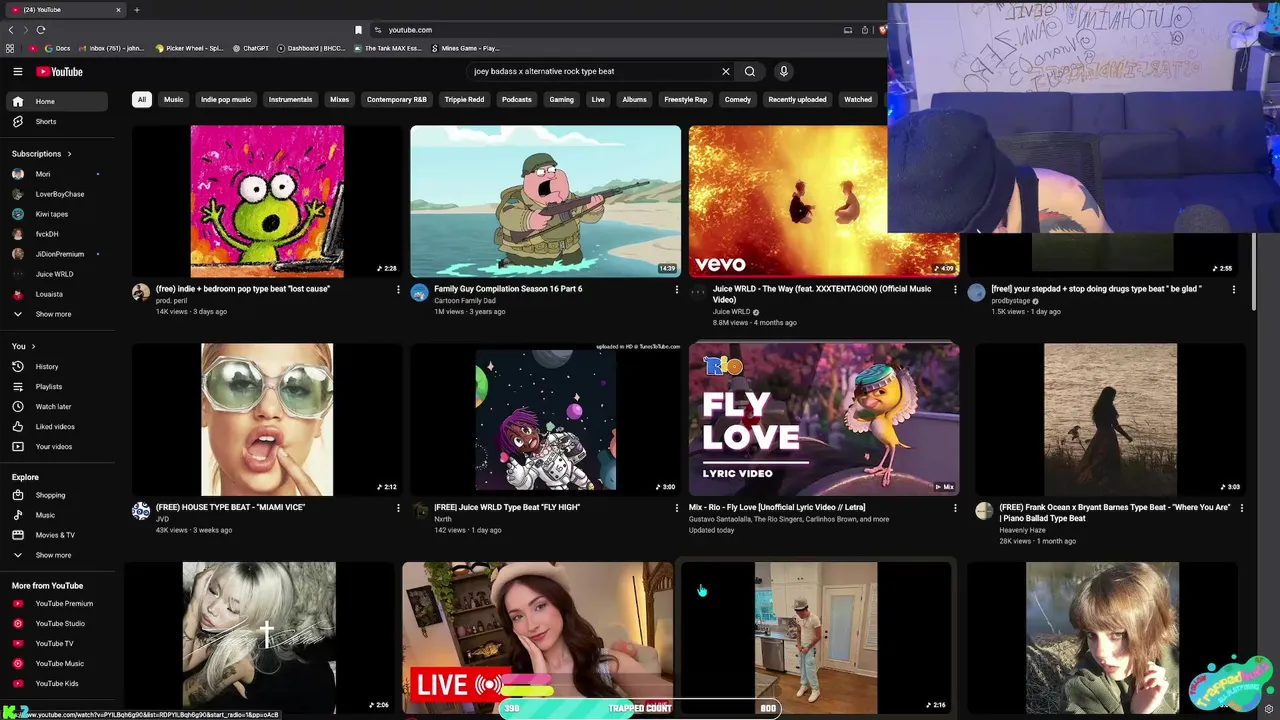Expand the You section header arrow
Image resolution: width=1280 pixels, height=720 pixels.
(x=33, y=346)
